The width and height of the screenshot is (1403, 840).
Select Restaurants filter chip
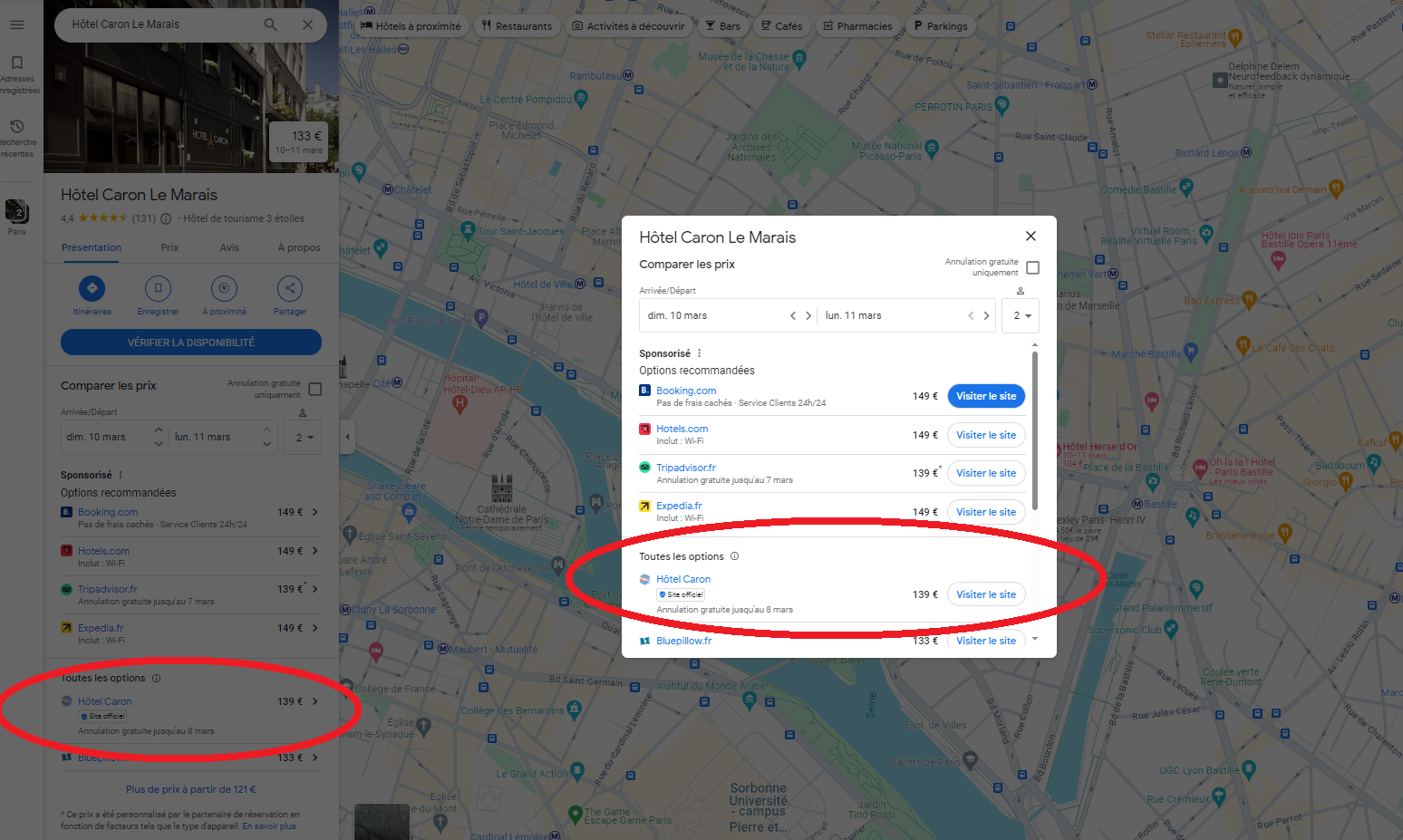click(517, 26)
